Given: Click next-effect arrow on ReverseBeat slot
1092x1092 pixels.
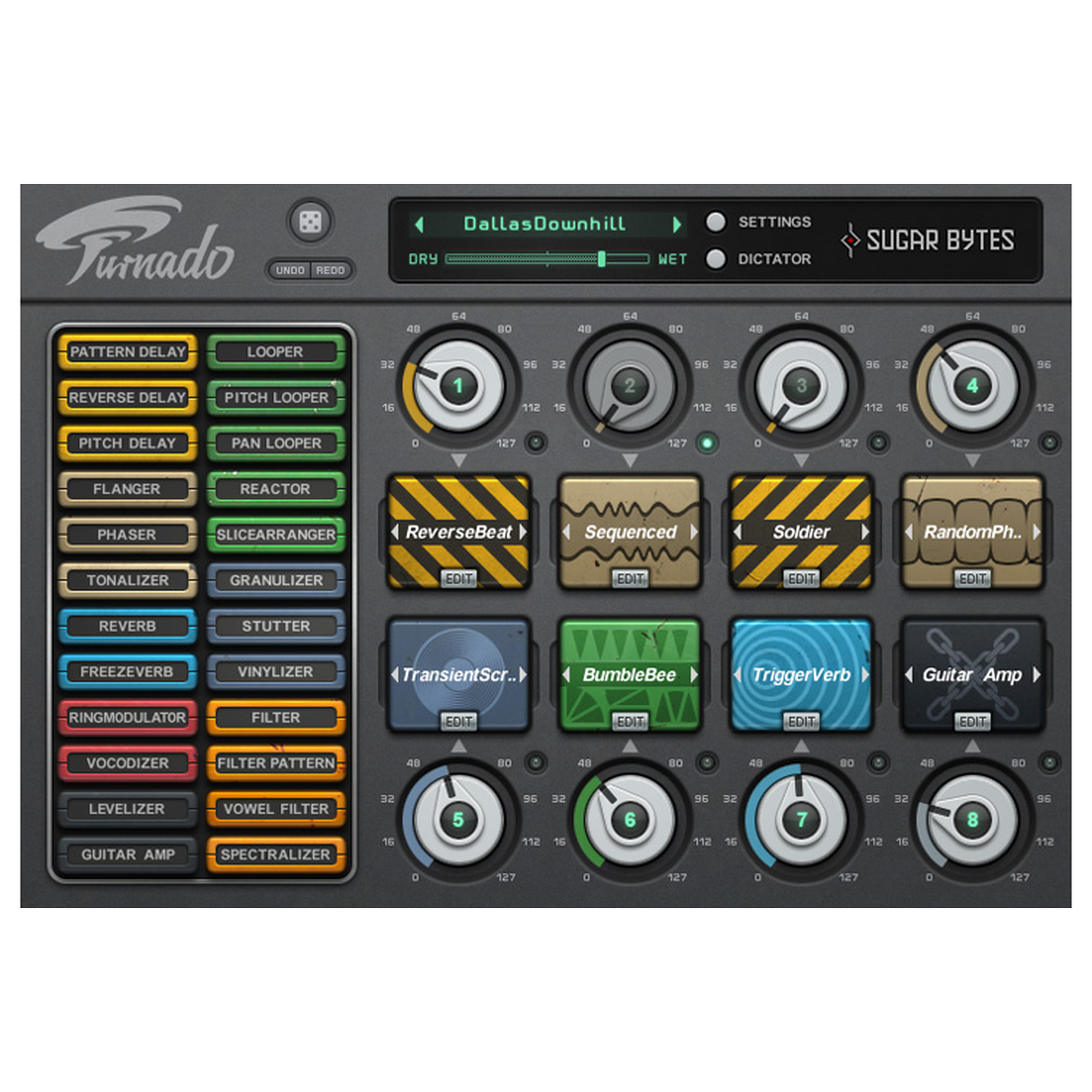Looking at the screenshot, I should pyautogui.click(x=523, y=532).
